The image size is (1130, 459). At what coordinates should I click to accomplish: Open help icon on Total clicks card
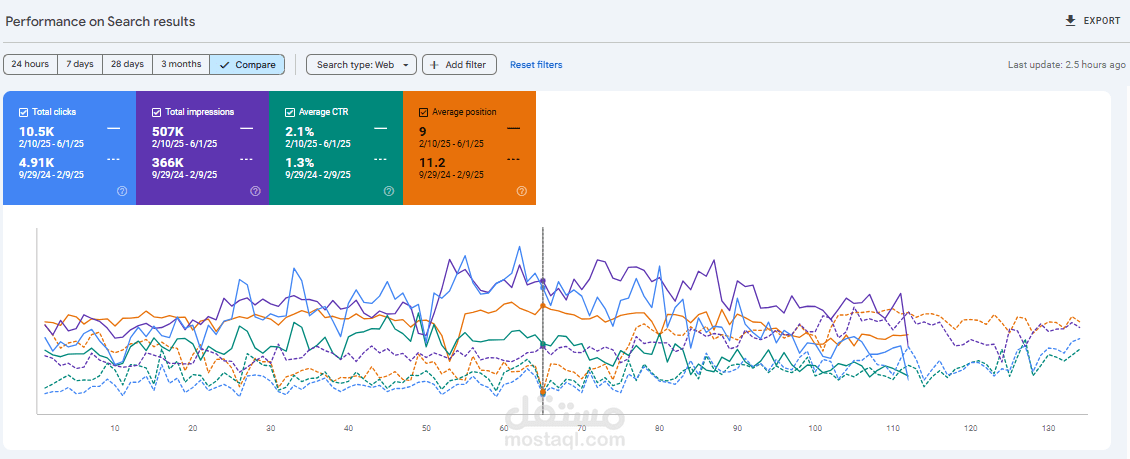point(122,191)
